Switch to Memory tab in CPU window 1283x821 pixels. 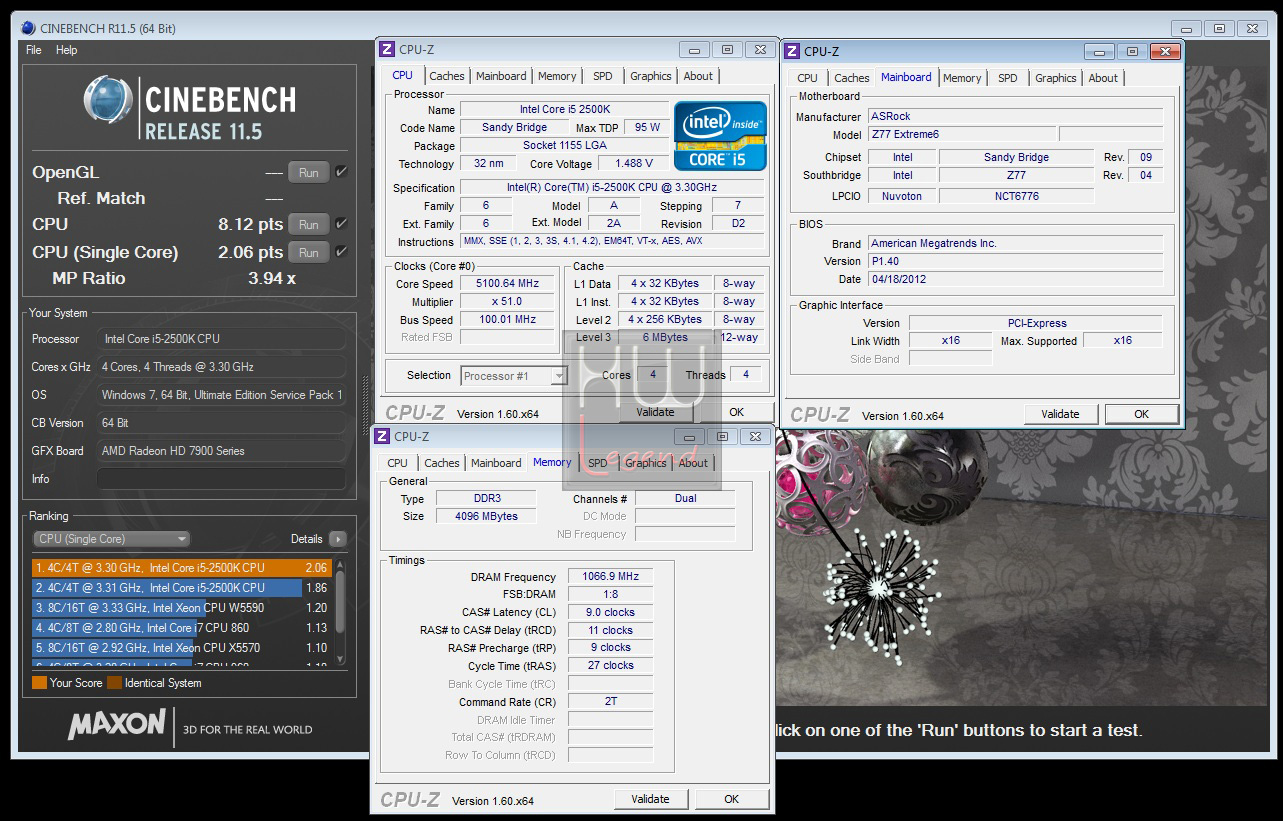pyautogui.click(x=557, y=76)
